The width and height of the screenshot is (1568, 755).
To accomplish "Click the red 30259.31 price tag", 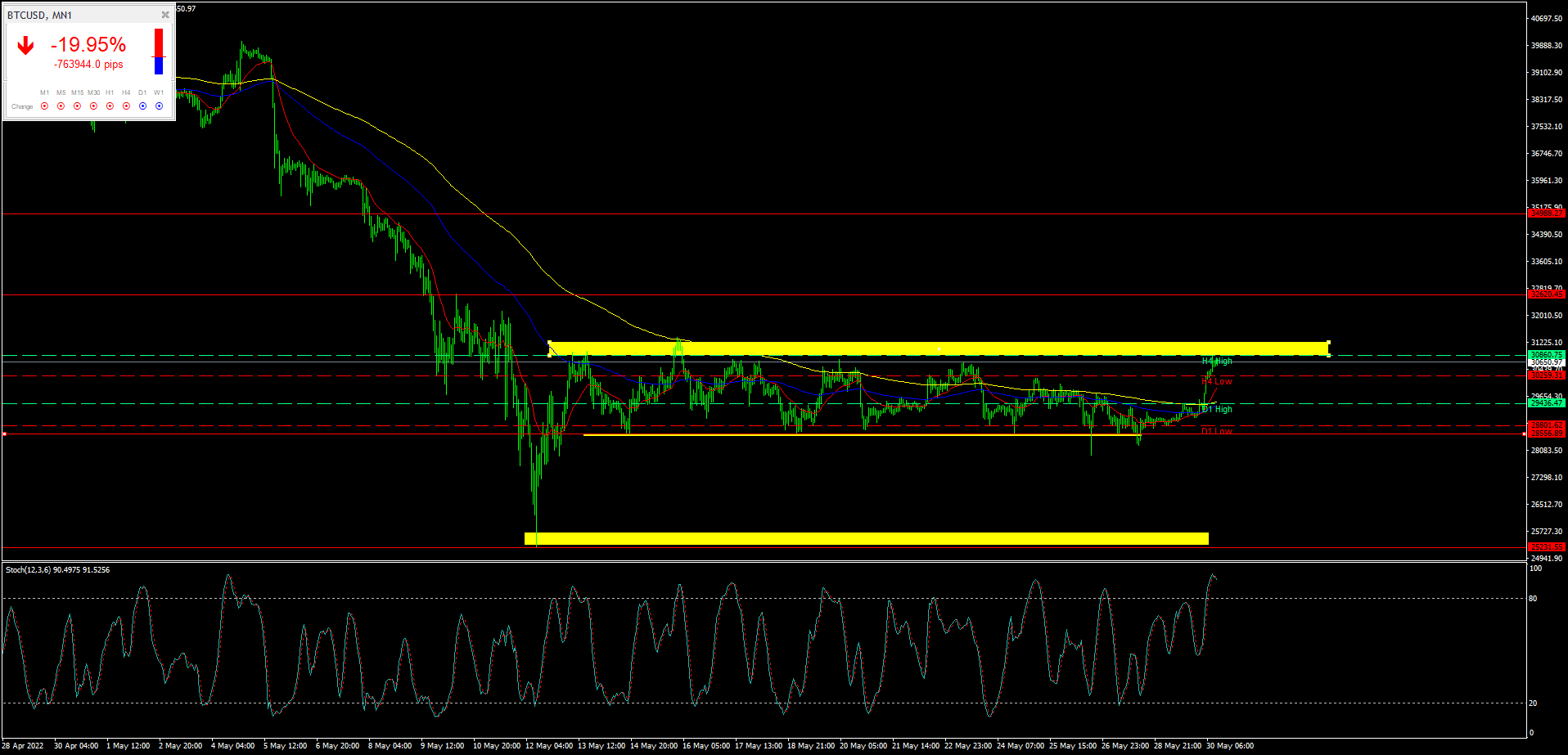I will pyautogui.click(x=1547, y=375).
